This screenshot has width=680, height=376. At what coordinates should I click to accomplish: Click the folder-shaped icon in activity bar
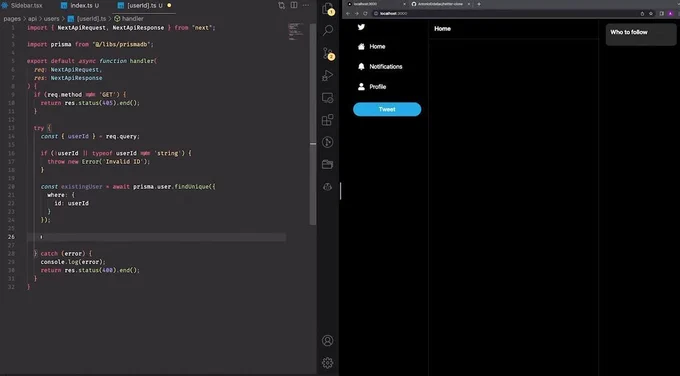tap(328, 164)
